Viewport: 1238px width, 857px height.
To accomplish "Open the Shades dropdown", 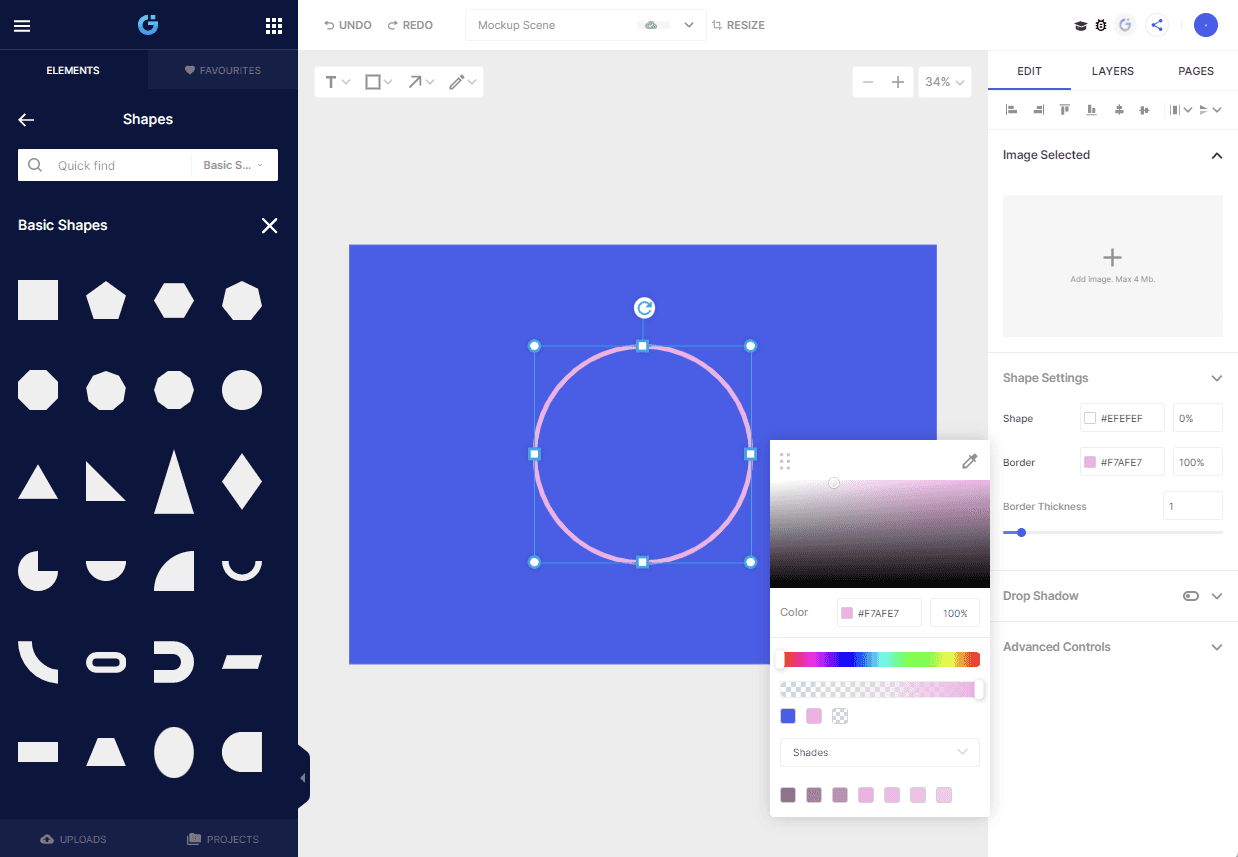I will pos(880,752).
